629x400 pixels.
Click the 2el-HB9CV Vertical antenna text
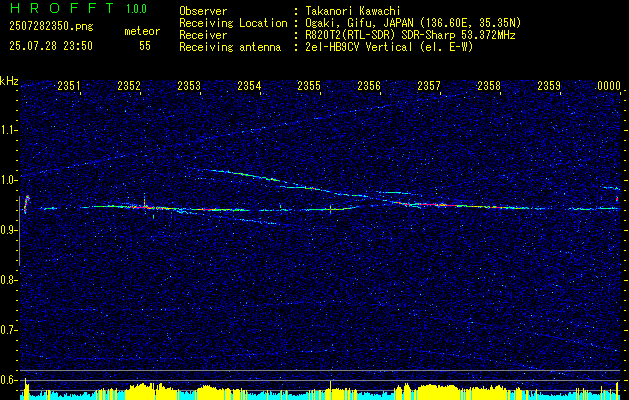point(389,47)
